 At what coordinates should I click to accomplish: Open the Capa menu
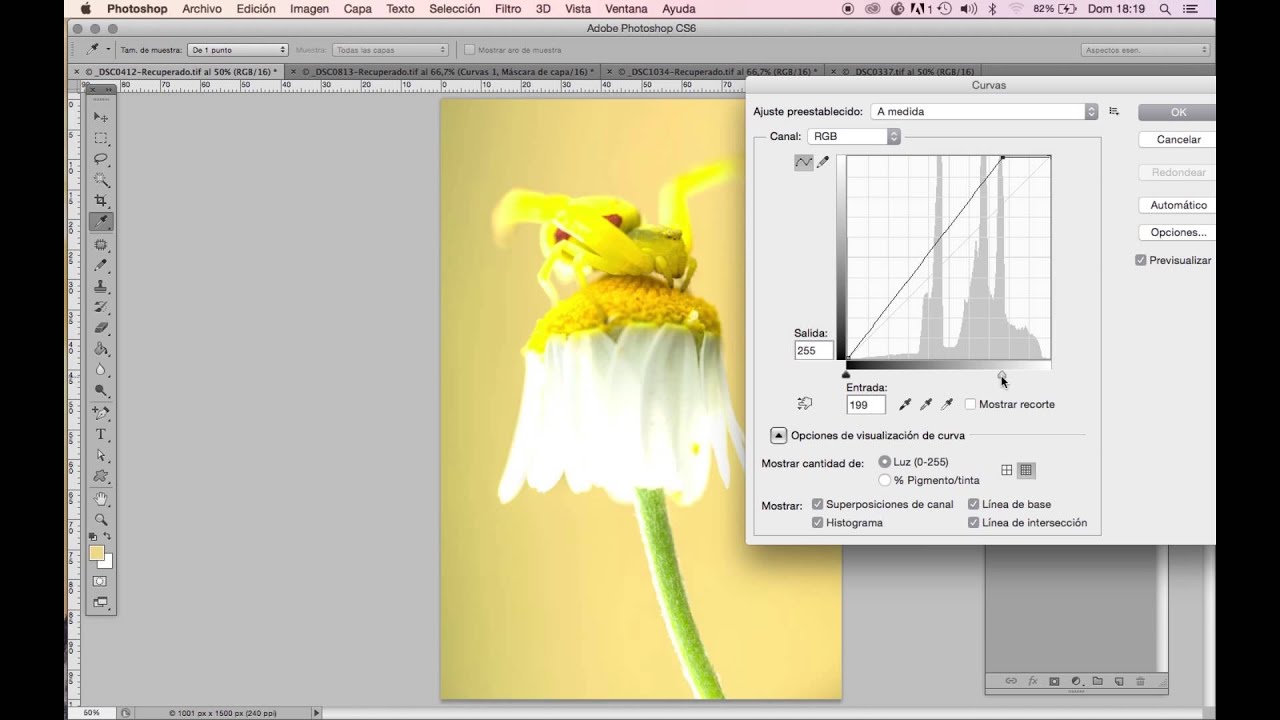(358, 9)
